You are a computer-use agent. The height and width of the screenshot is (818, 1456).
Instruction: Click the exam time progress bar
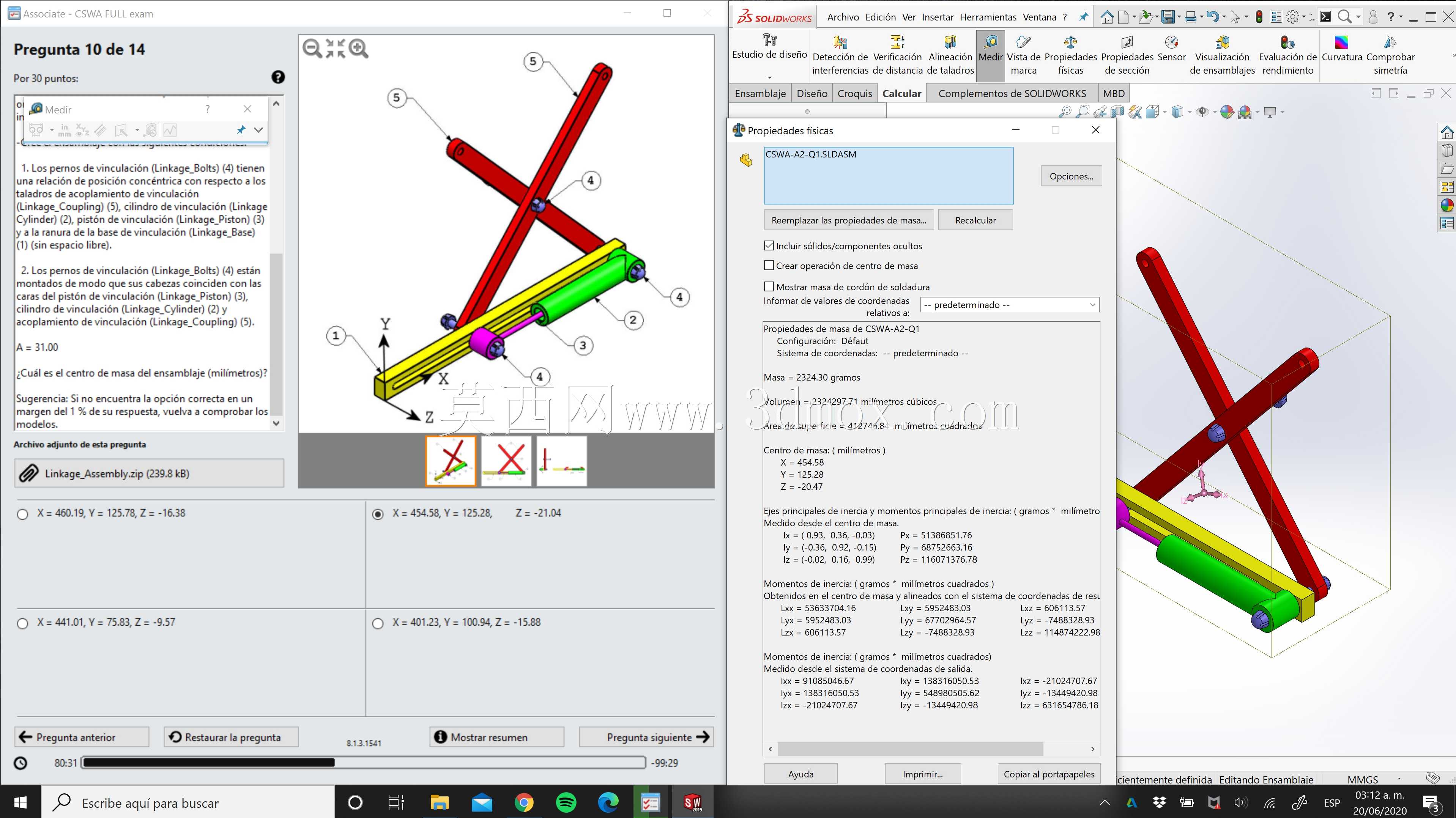[x=364, y=763]
